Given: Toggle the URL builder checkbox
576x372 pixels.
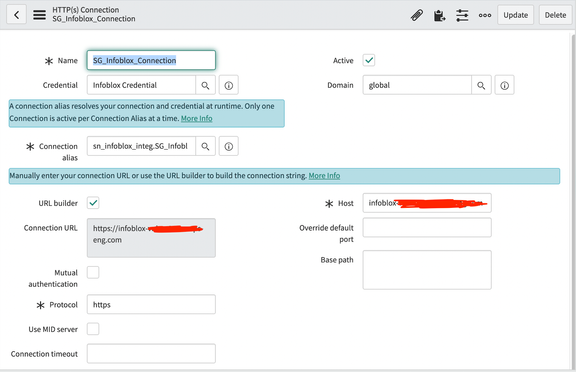Looking at the screenshot, I should pos(93,203).
